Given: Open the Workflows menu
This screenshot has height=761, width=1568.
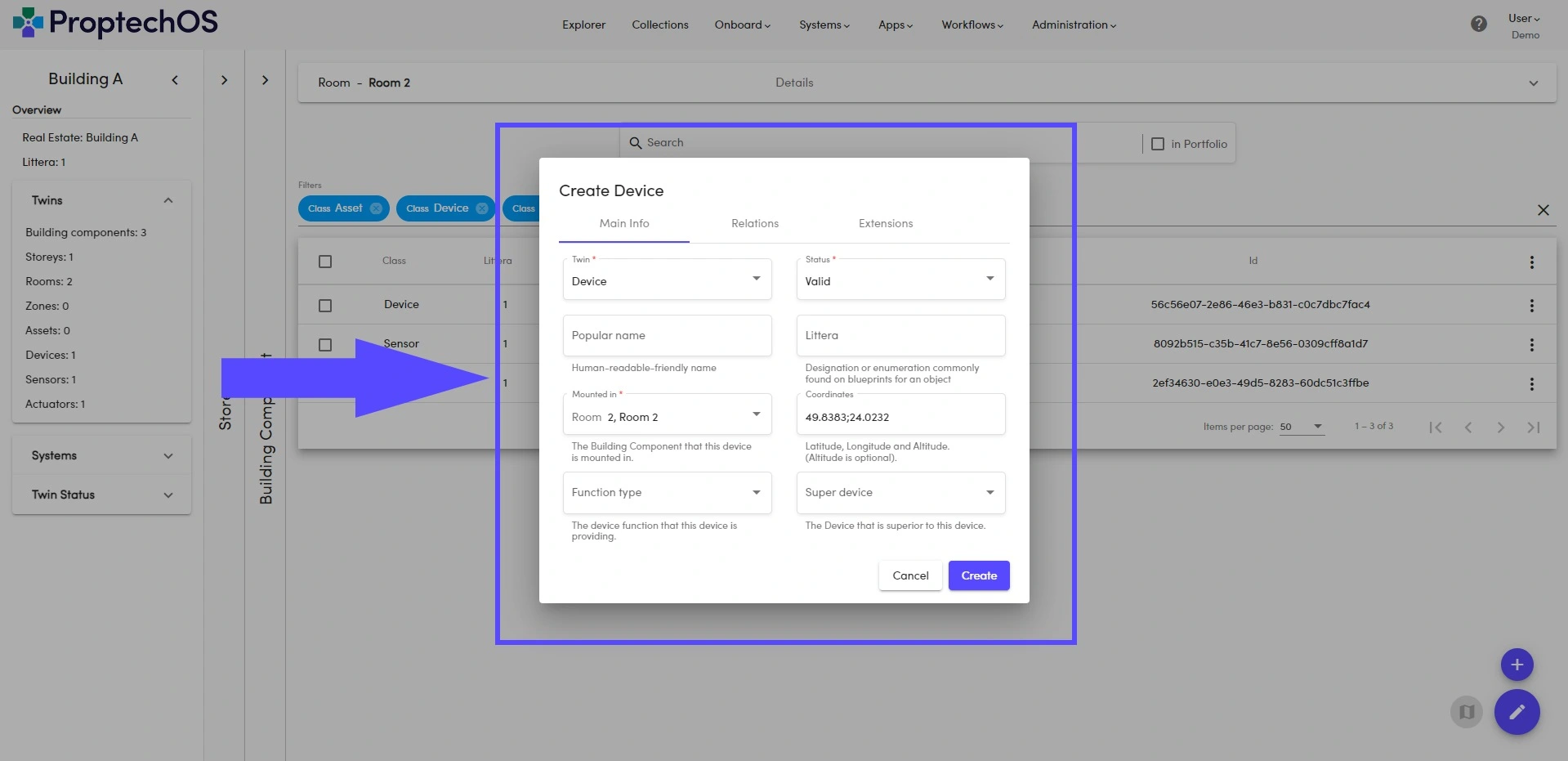Looking at the screenshot, I should [972, 25].
